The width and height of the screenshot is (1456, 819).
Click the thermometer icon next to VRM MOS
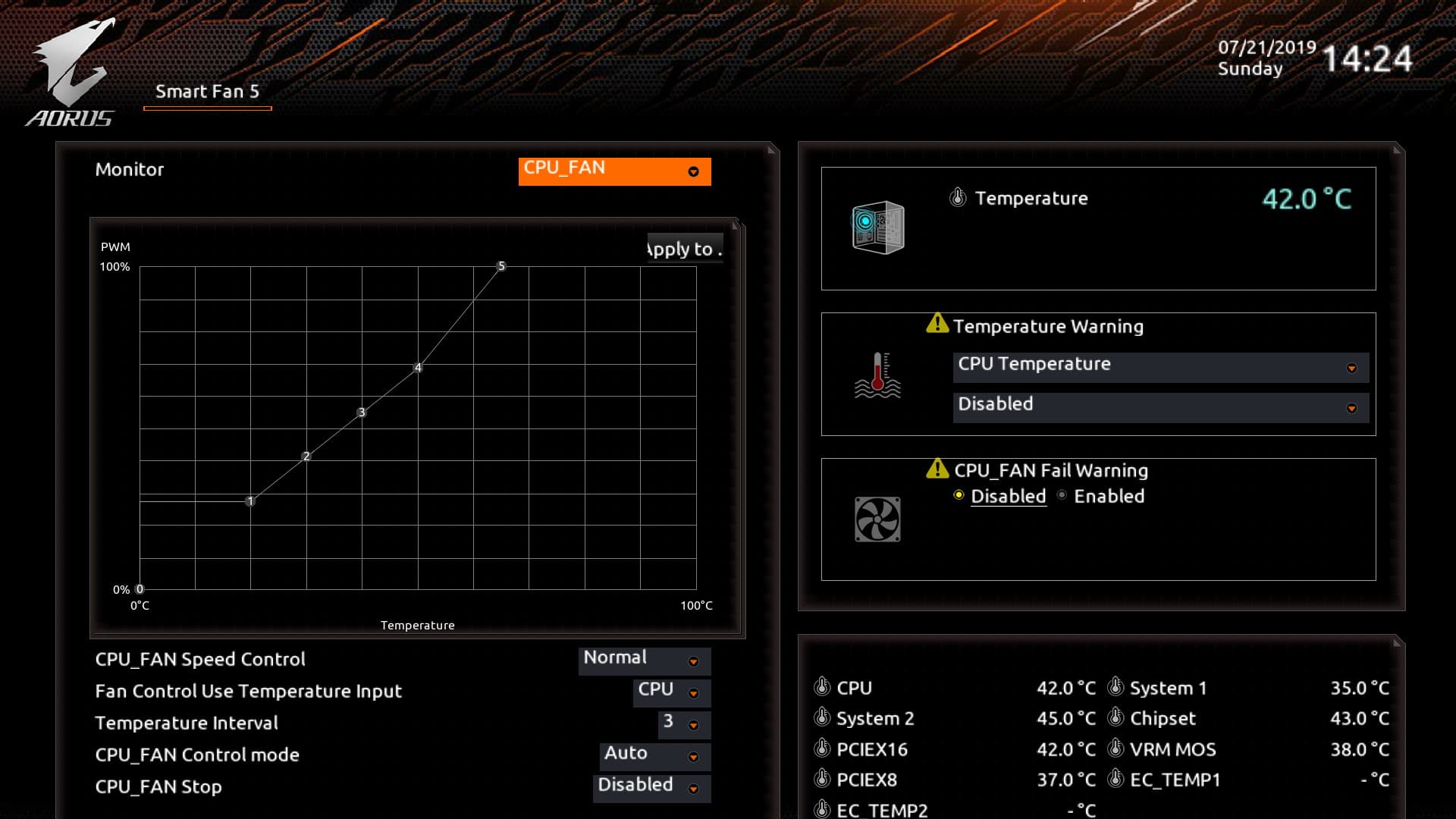(1116, 749)
